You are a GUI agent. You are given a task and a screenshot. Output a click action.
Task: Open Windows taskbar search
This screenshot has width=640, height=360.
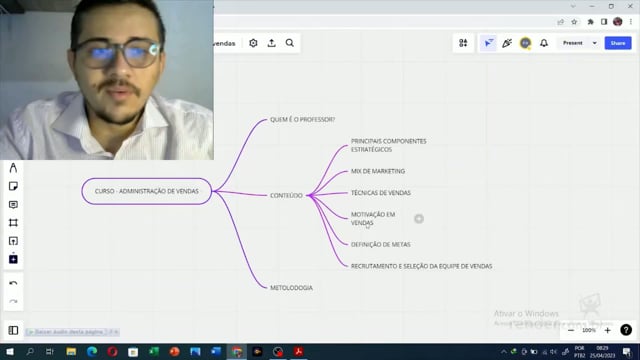pos(30,351)
